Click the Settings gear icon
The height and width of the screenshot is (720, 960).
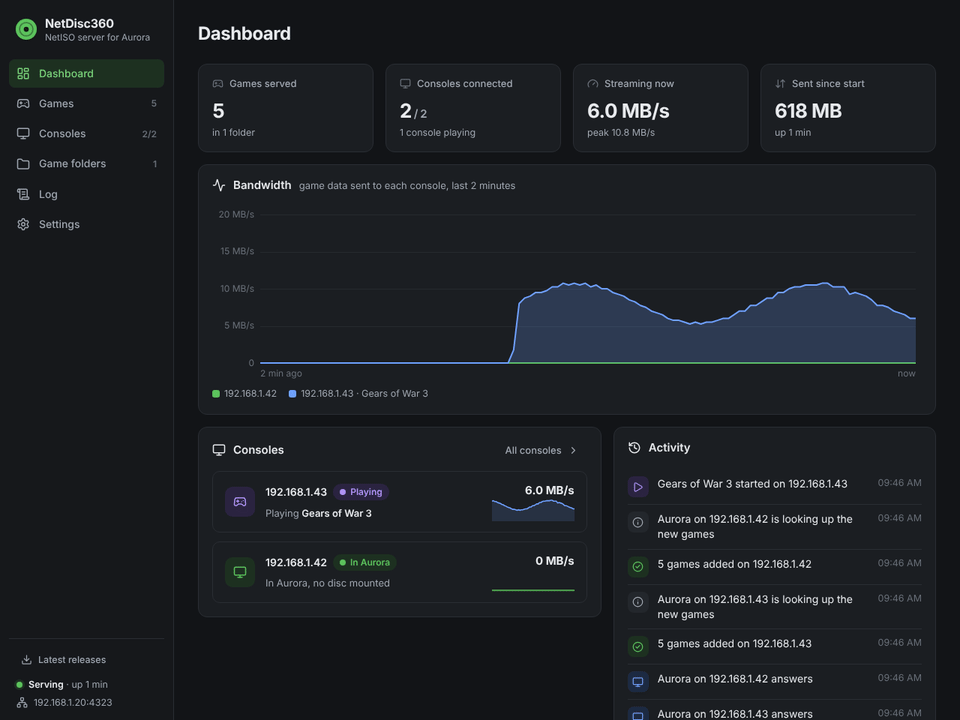[x=23, y=224]
